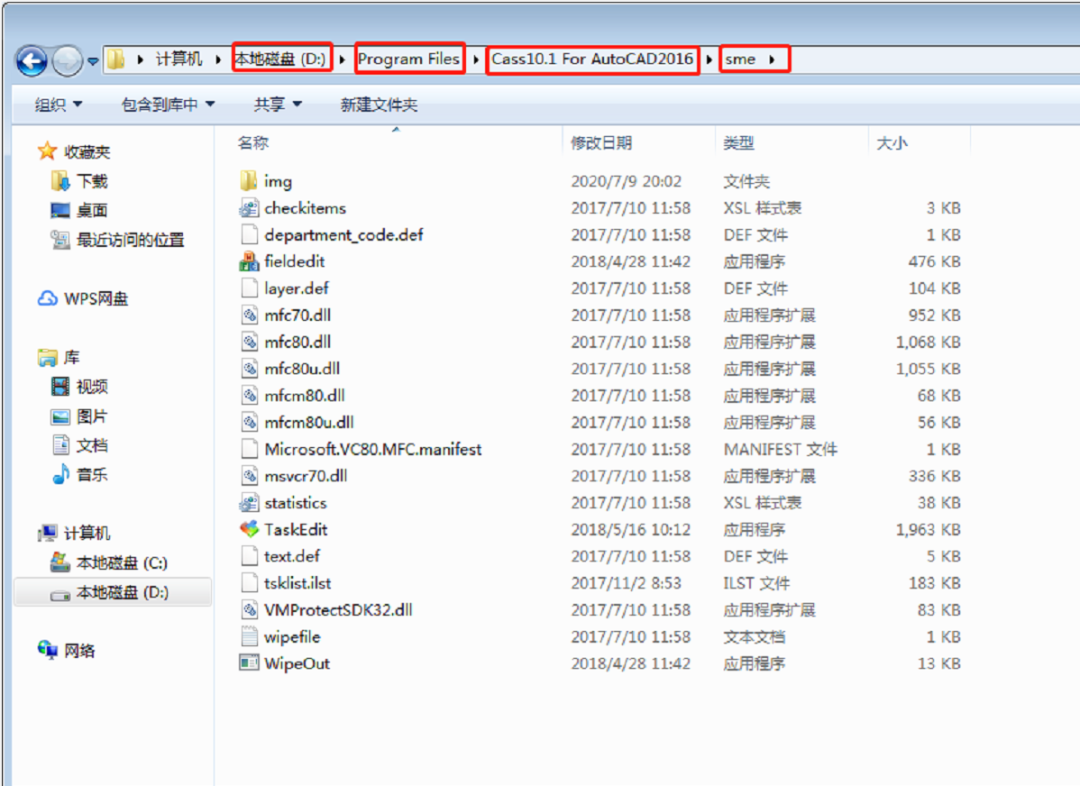The image size is (1080, 786).
Task: Select statistics XSL file icon
Action: point(249,504)
